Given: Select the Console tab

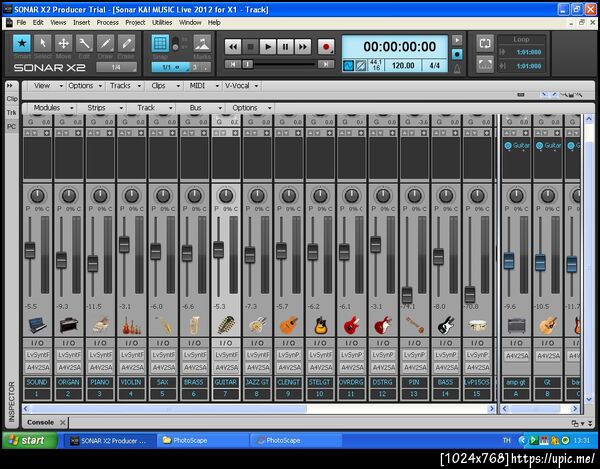Looking at the screenshot, I should (x=41, y=422).
